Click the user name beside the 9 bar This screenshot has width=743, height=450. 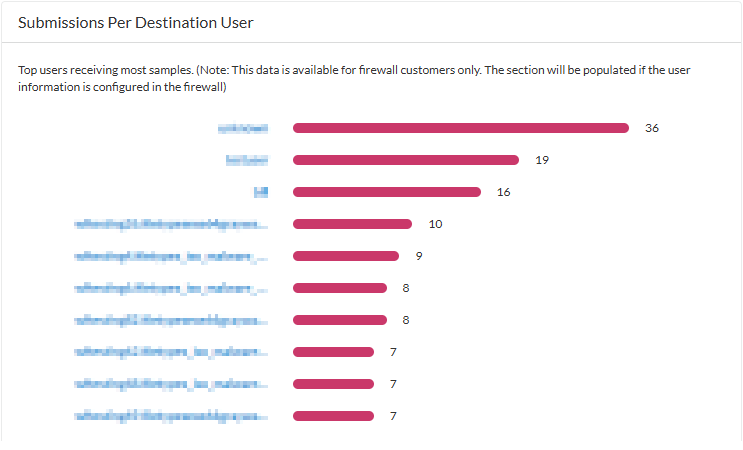pyautogui.click(x=171, y=256)
